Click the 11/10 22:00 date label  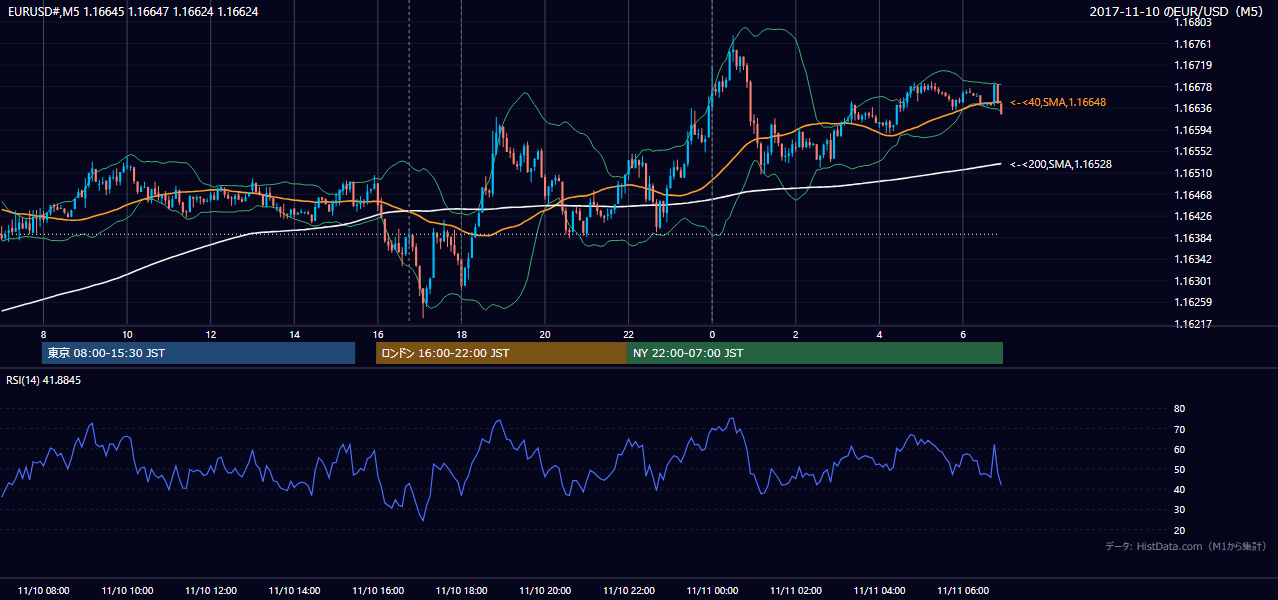[628, 591]
